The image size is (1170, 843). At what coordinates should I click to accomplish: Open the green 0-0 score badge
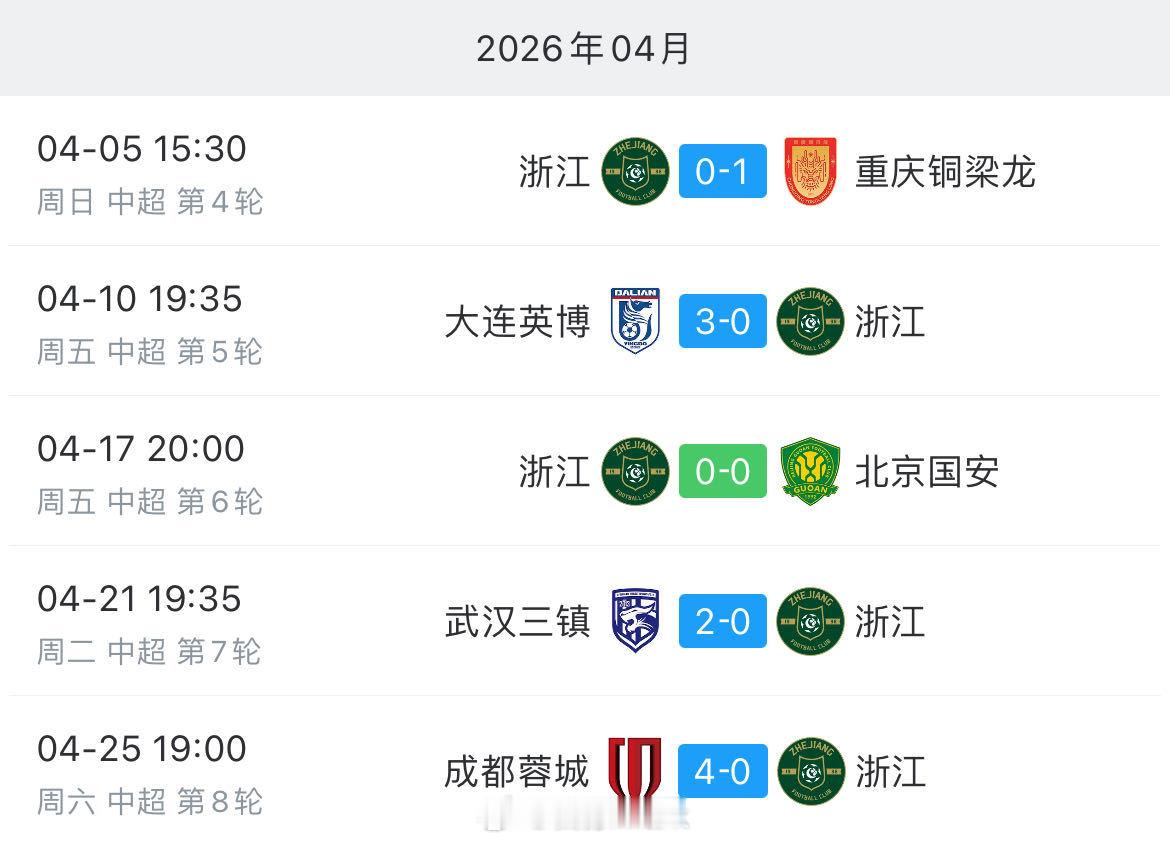tap(722, 472)
